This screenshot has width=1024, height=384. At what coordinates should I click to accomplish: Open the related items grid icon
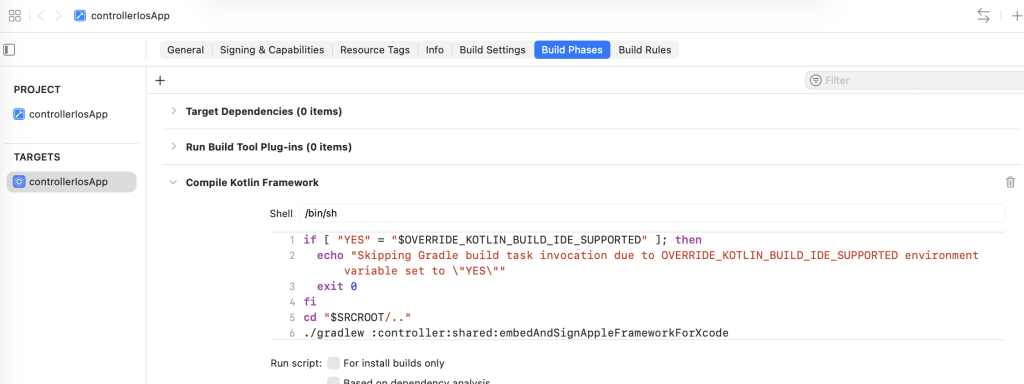(x=14, y=16)
